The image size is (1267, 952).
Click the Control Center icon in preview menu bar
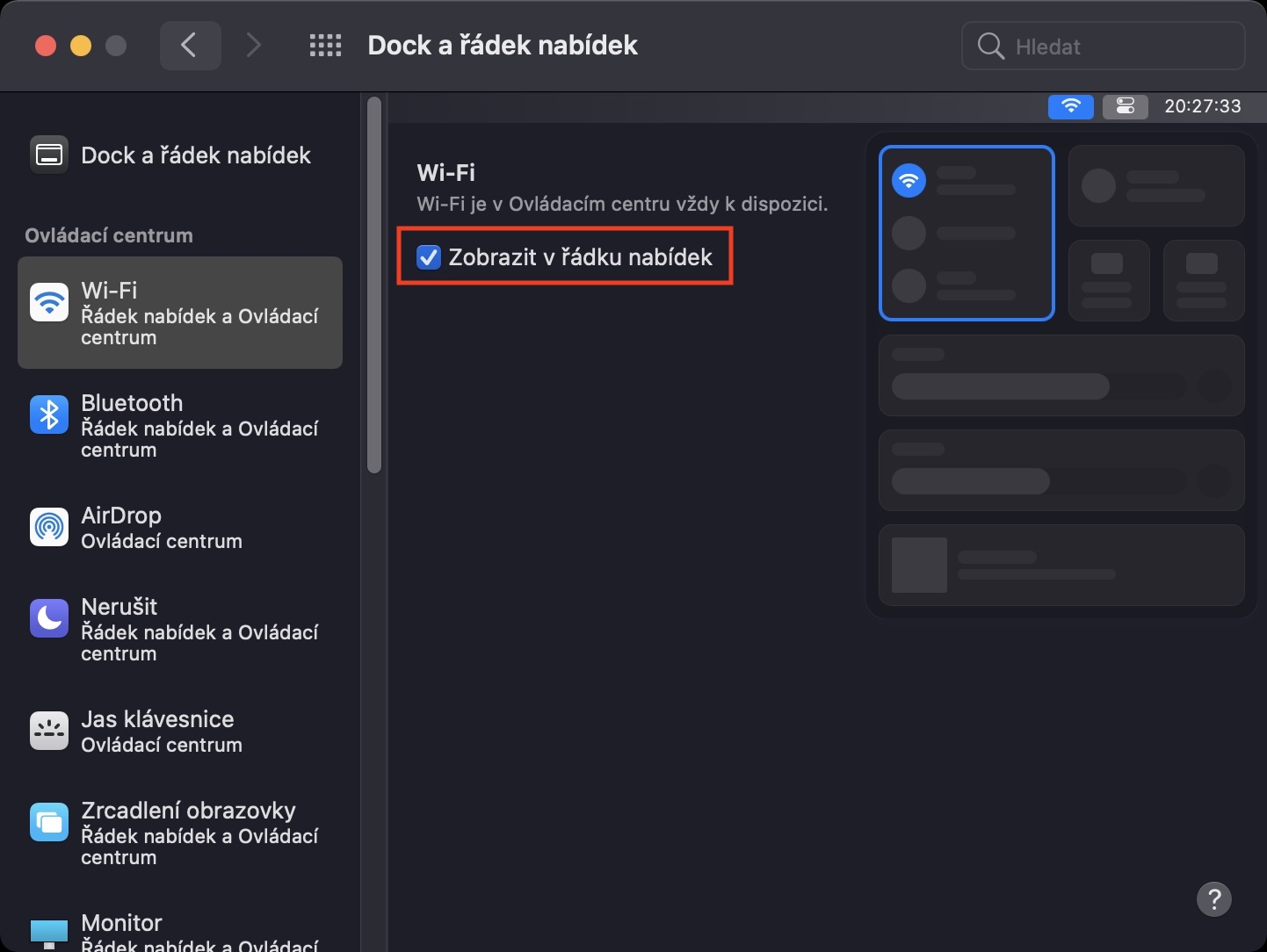[1126, 106]
